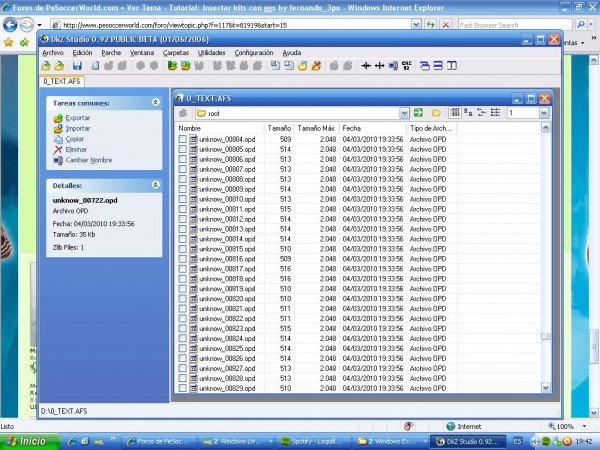
Task: Check the box for unknow_00822.opd
Action: [183, 318]
